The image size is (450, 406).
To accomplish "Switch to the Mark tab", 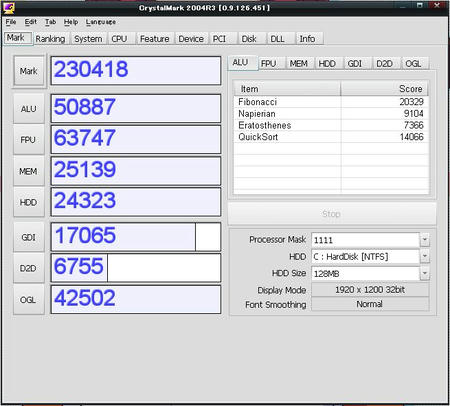I will click(18, 38).
